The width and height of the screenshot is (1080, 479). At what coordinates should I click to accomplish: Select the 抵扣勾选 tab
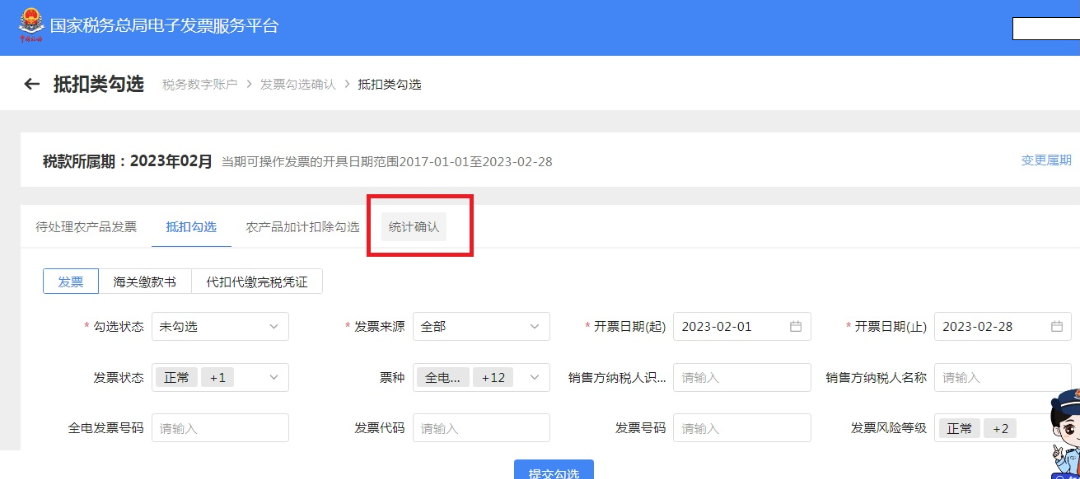[191, 227]
